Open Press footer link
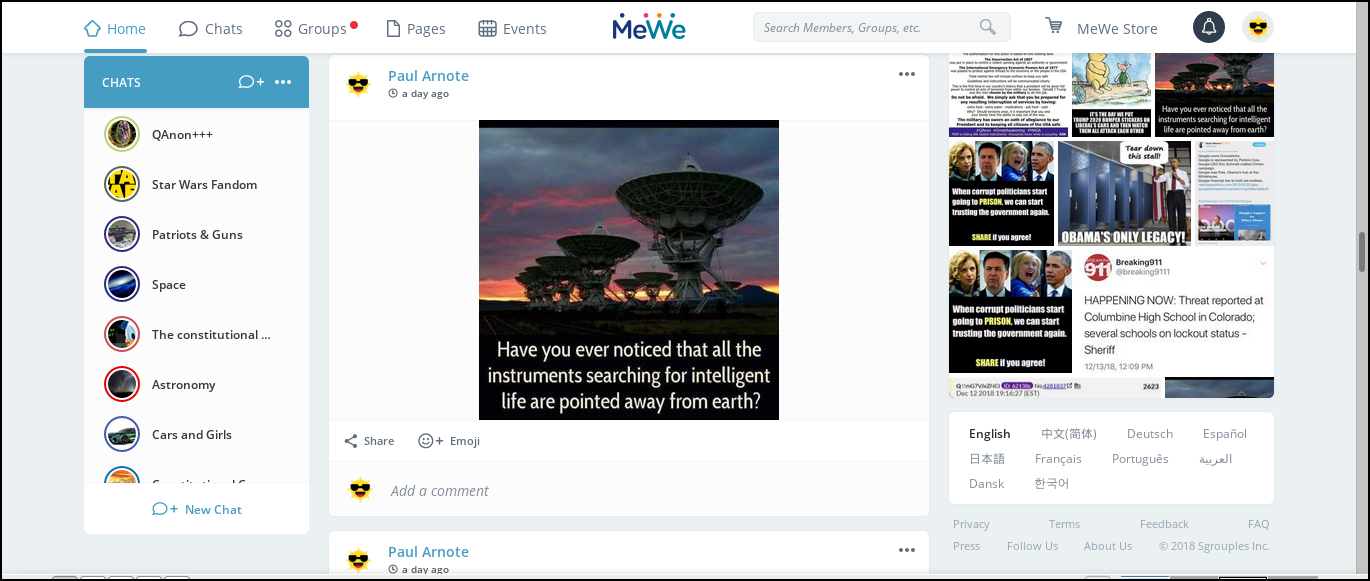Viewport: 1370px width, 581px height. coord(967,546)
